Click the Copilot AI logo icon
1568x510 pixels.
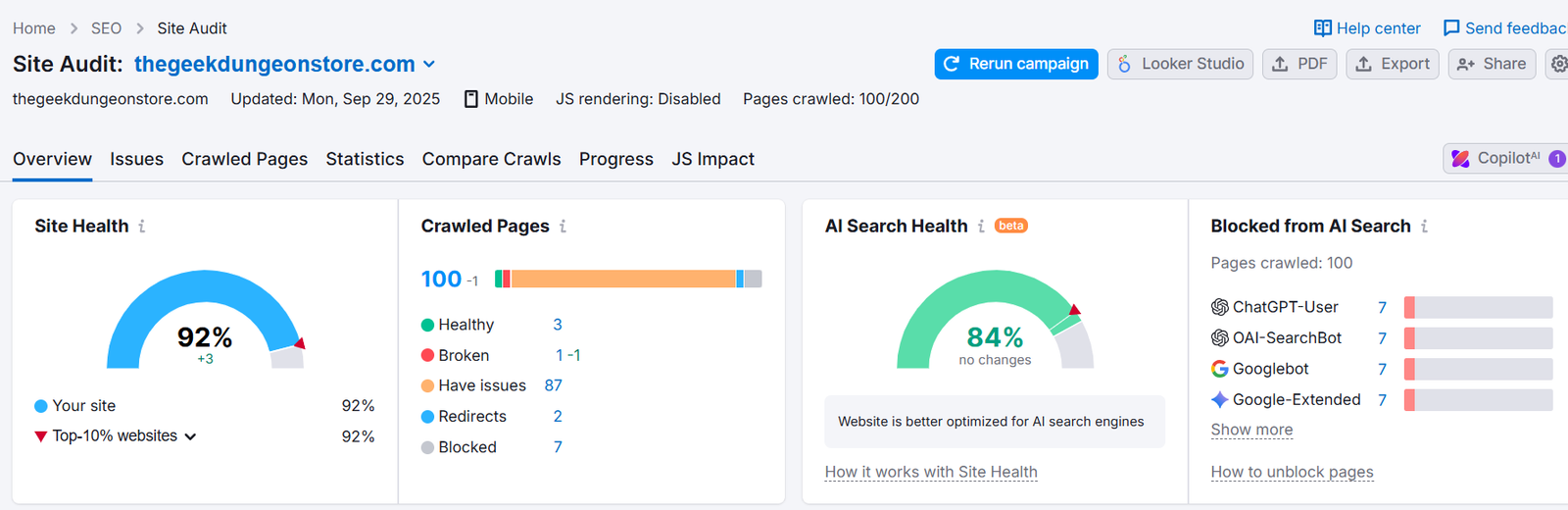pyautogui.click(x=1460, y=159)
